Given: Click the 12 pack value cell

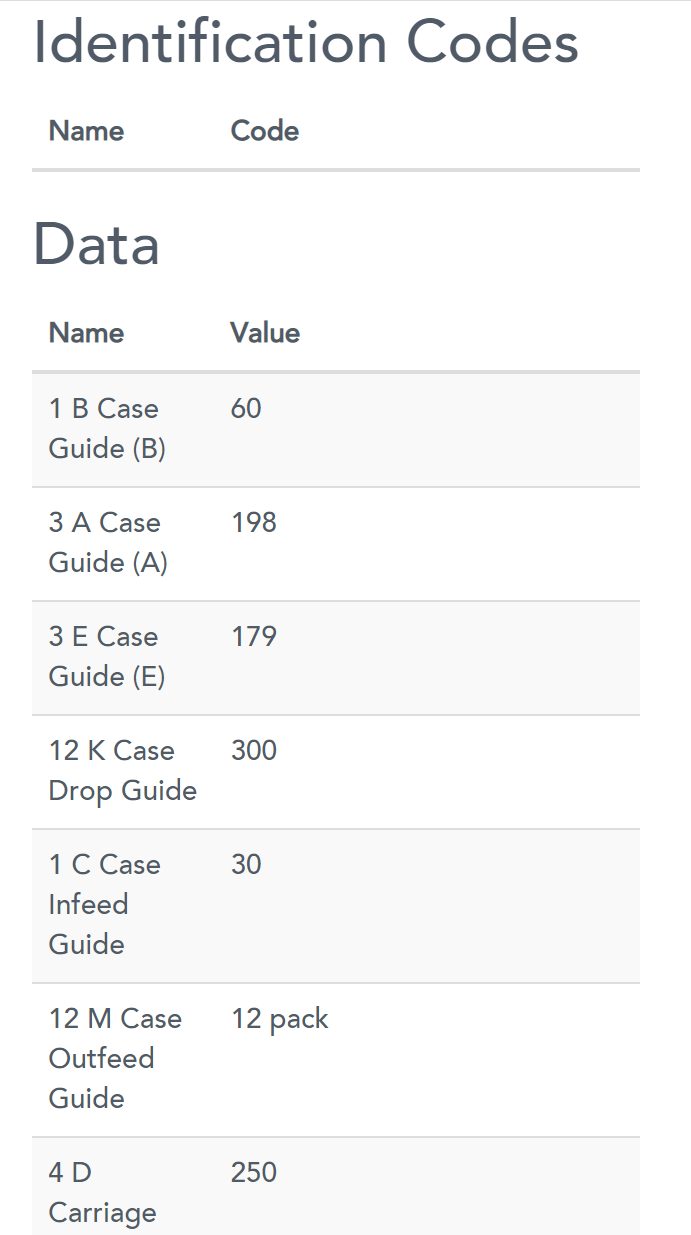Looking at the screenshot, I should pyautogui.click(x=280, y=1019).
